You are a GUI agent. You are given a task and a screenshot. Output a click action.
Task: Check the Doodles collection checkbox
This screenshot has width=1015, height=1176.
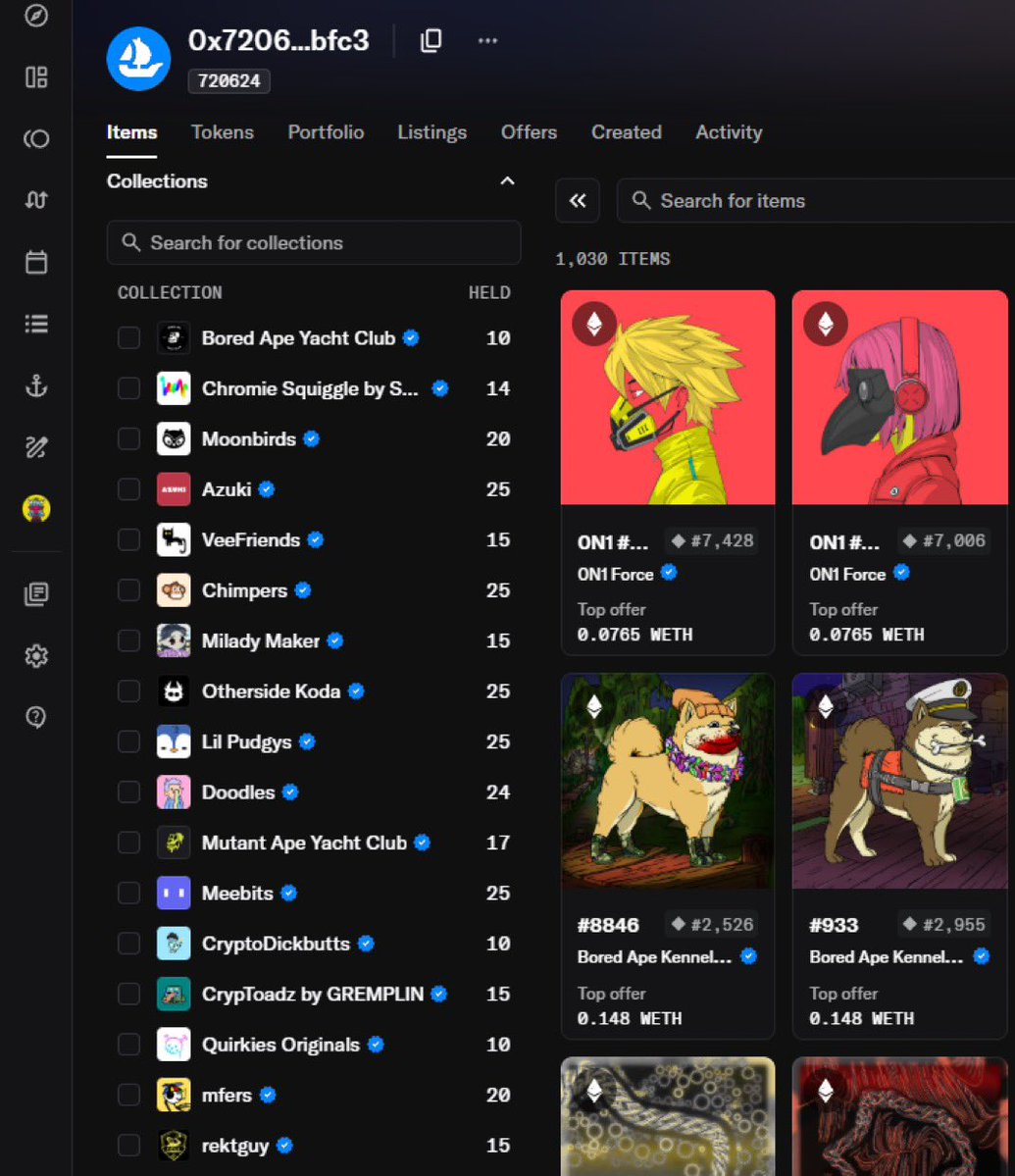[128, 792]
